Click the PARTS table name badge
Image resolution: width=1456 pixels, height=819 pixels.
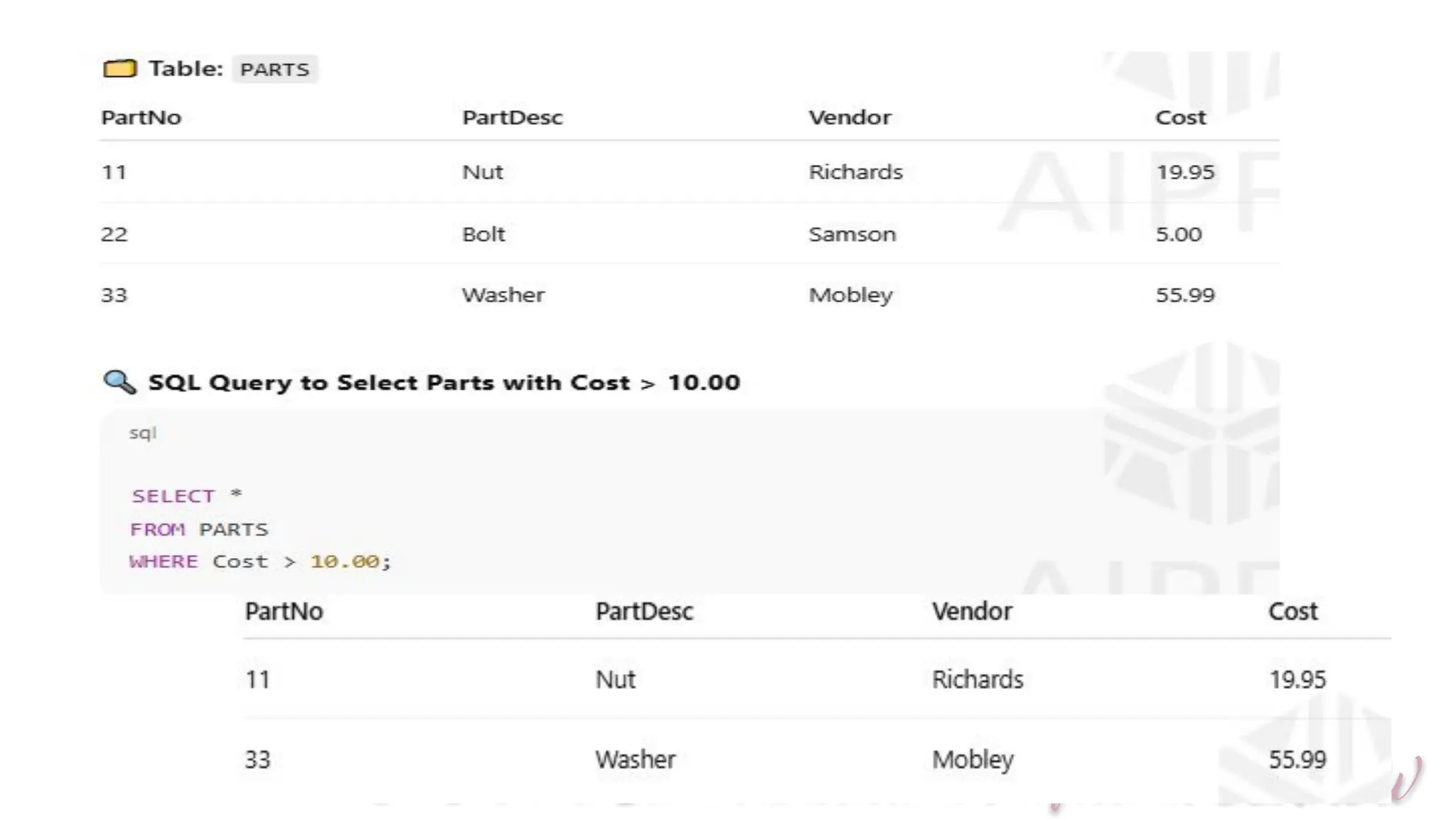tap(274, 69)
